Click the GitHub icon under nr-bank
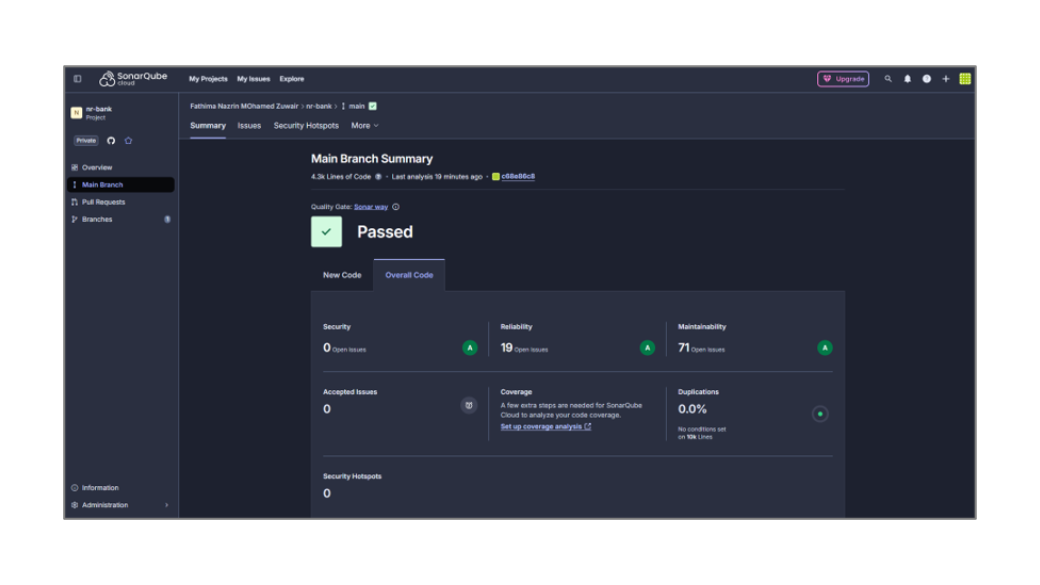The image size is (1040, 585). coord(111,141)
